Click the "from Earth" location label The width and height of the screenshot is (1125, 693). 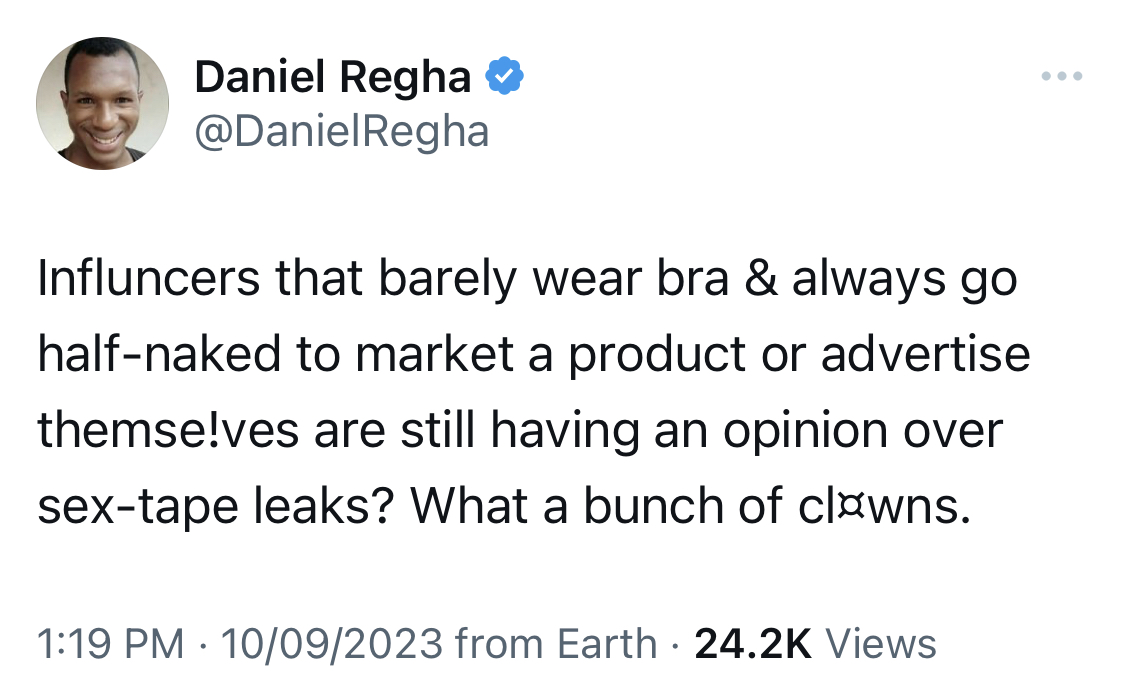tap(556, 644)
